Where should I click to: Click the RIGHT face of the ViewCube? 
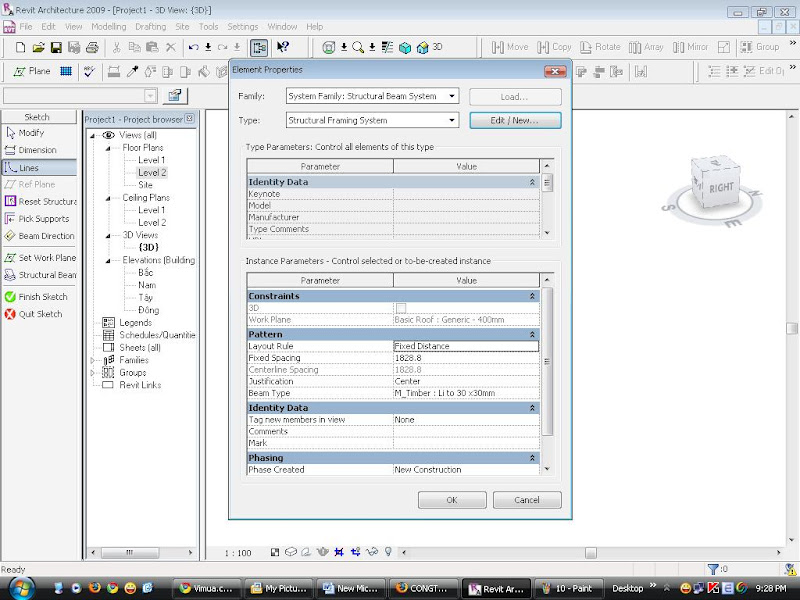[x=720, y=188]
